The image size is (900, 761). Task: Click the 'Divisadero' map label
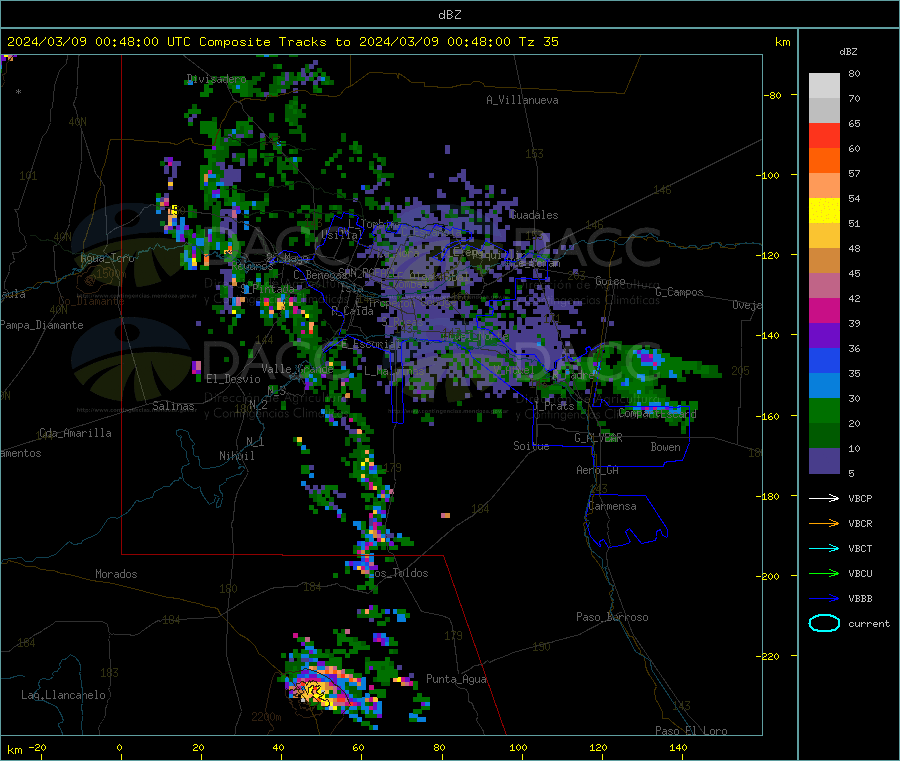click(x=216, y=79)
